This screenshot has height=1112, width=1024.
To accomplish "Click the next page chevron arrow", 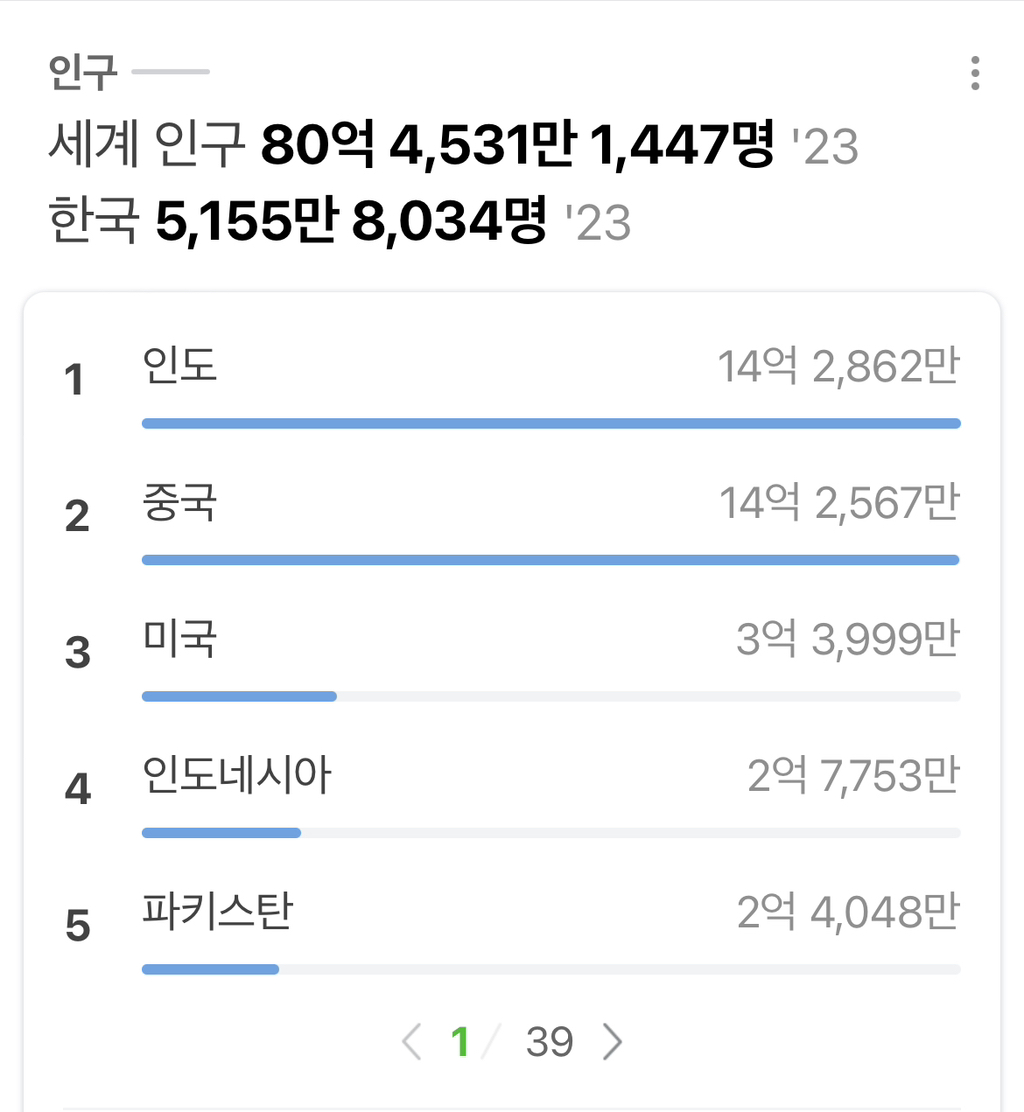I will 613,1043.
